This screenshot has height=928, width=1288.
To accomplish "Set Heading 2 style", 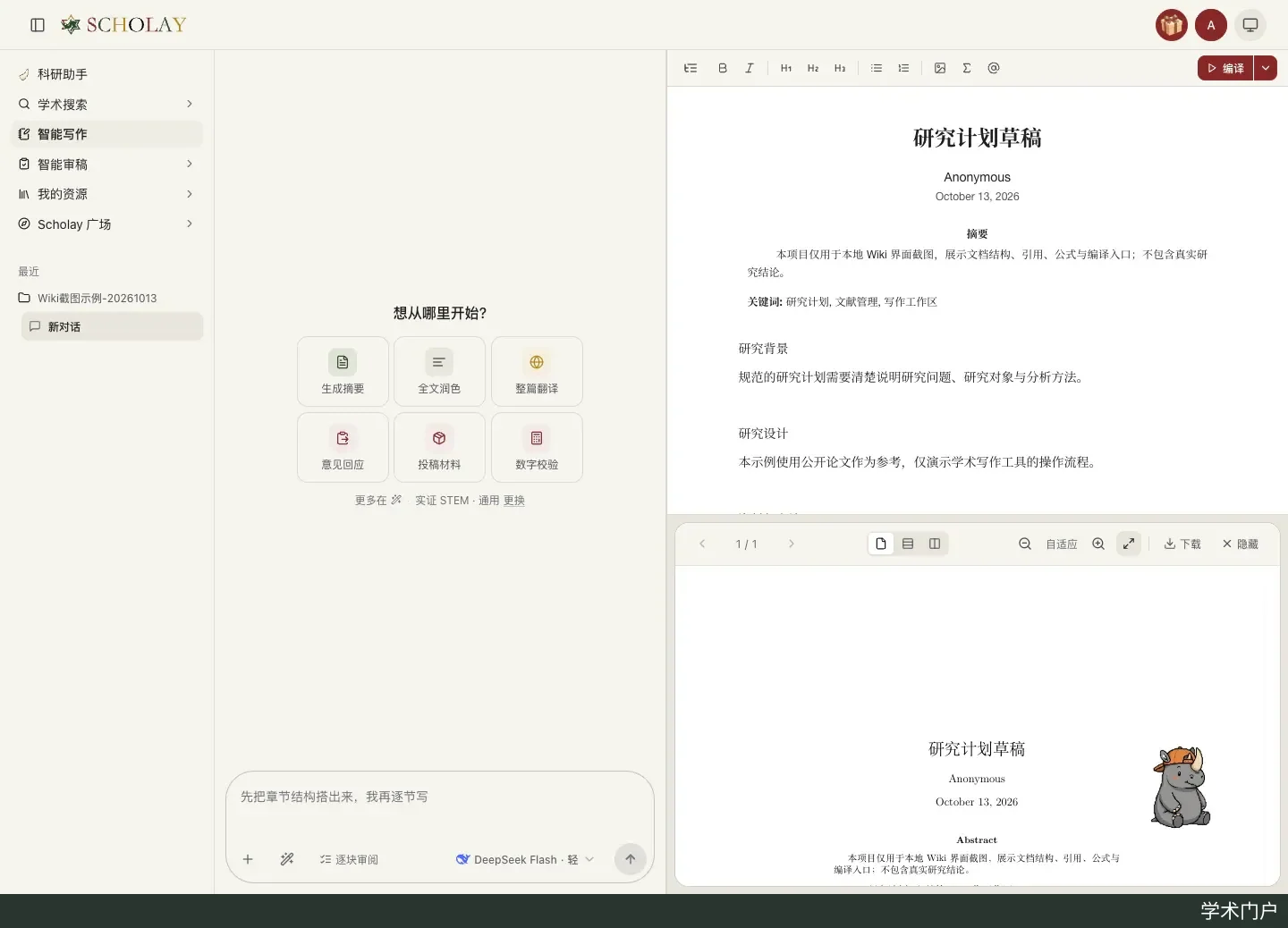I will click(813, 68).
